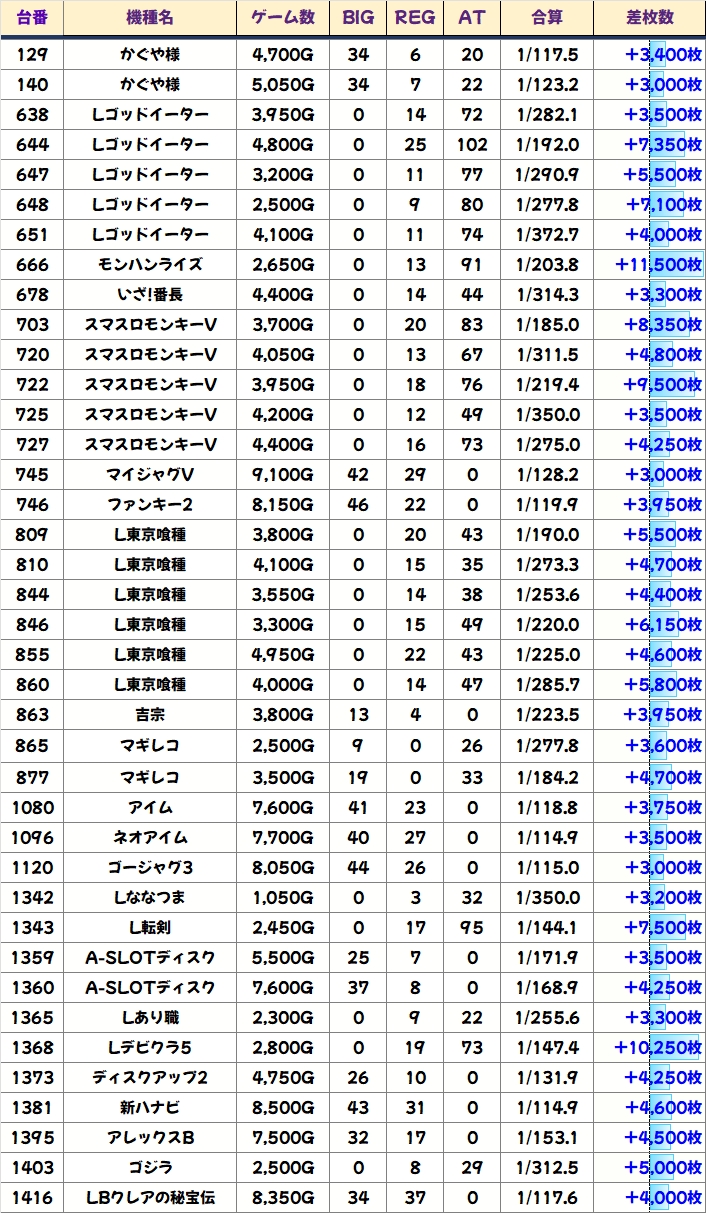Click the 台番 column header
The height and width of the screenshot is (1213, 706).
pos(32,18)
